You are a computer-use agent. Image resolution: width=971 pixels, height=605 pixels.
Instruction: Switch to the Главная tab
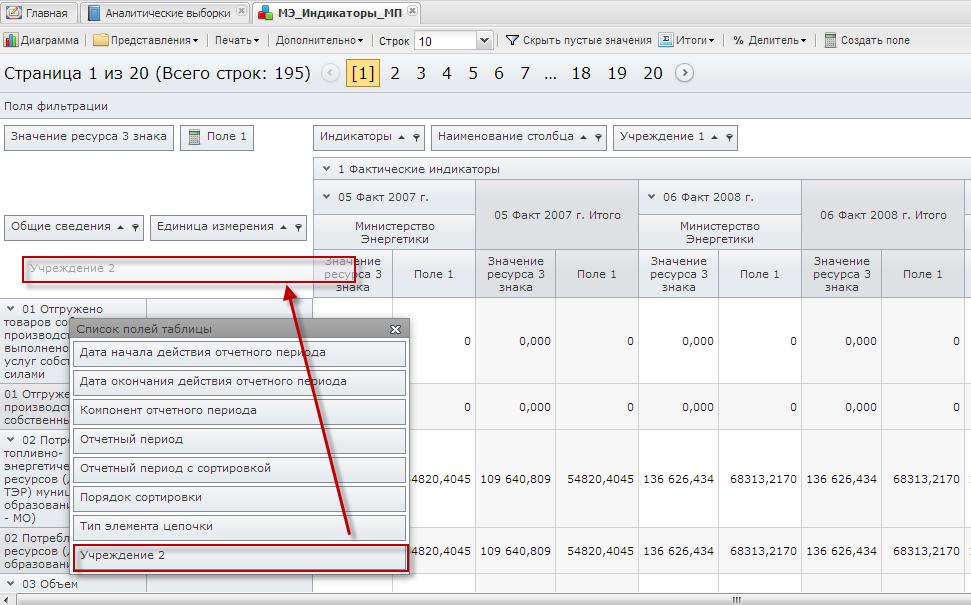point(38,12)
